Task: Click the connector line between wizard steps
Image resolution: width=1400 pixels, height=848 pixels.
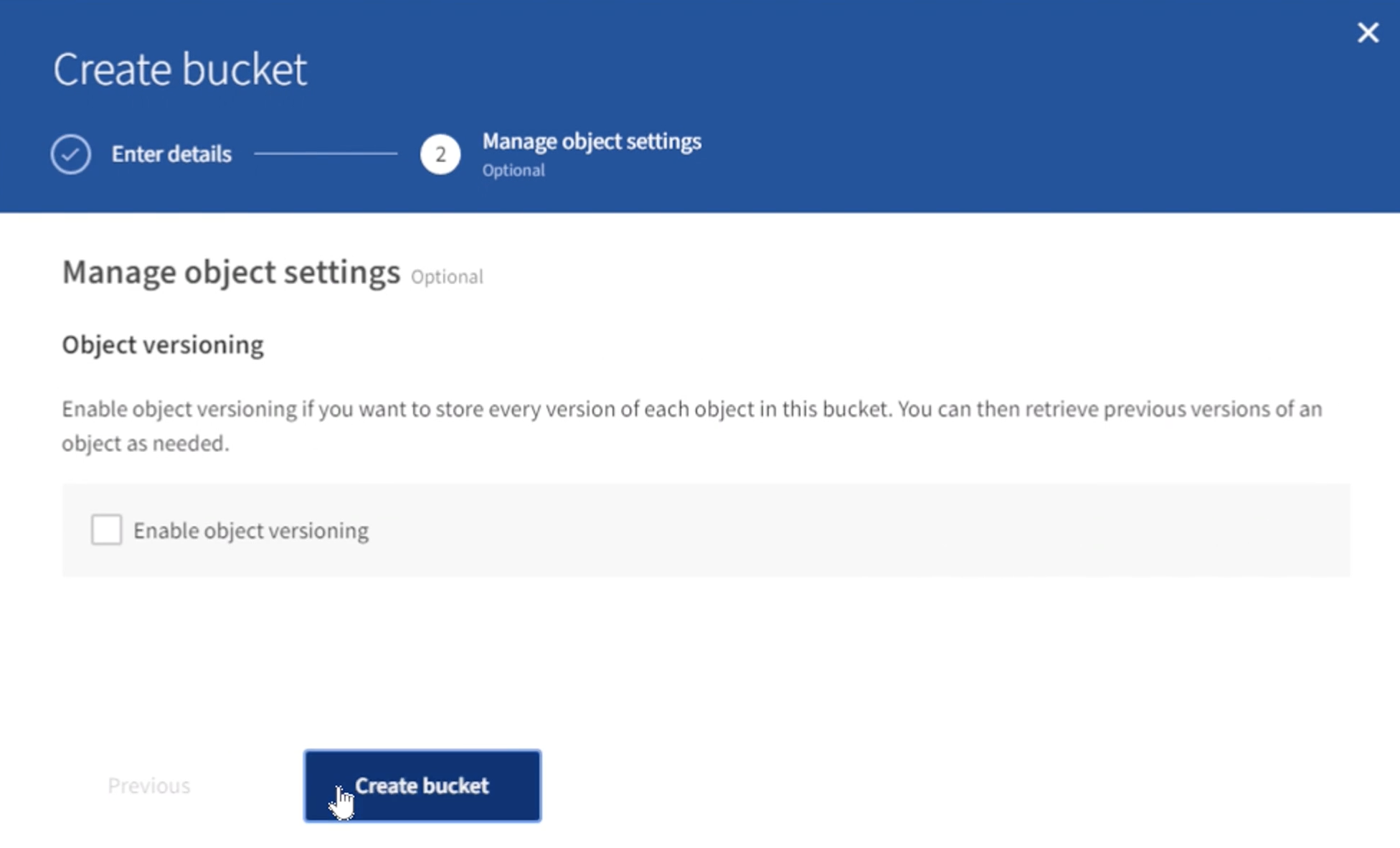Action: pos(325,154)
